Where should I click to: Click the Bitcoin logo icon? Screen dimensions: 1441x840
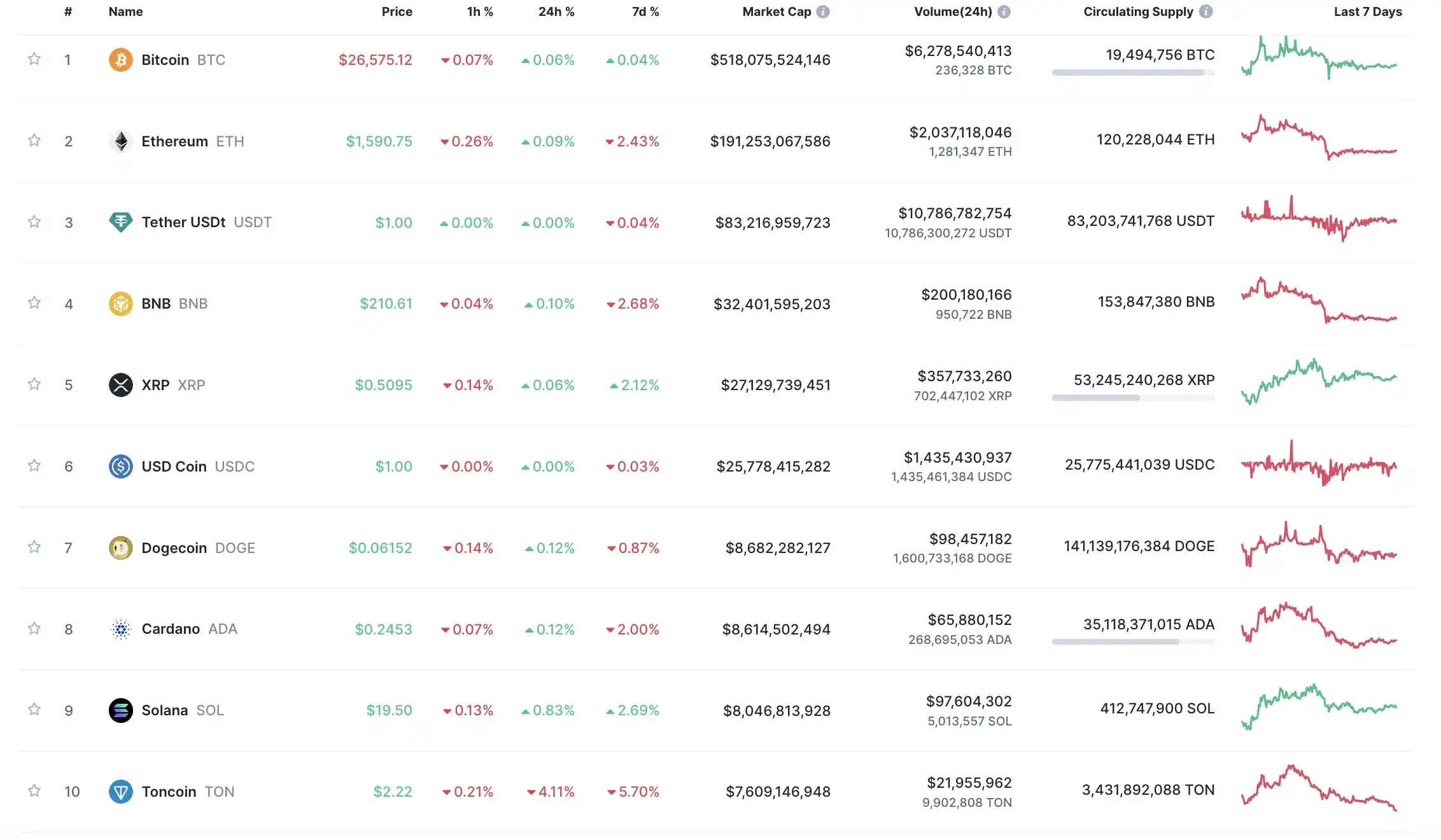tap(120, 60)
